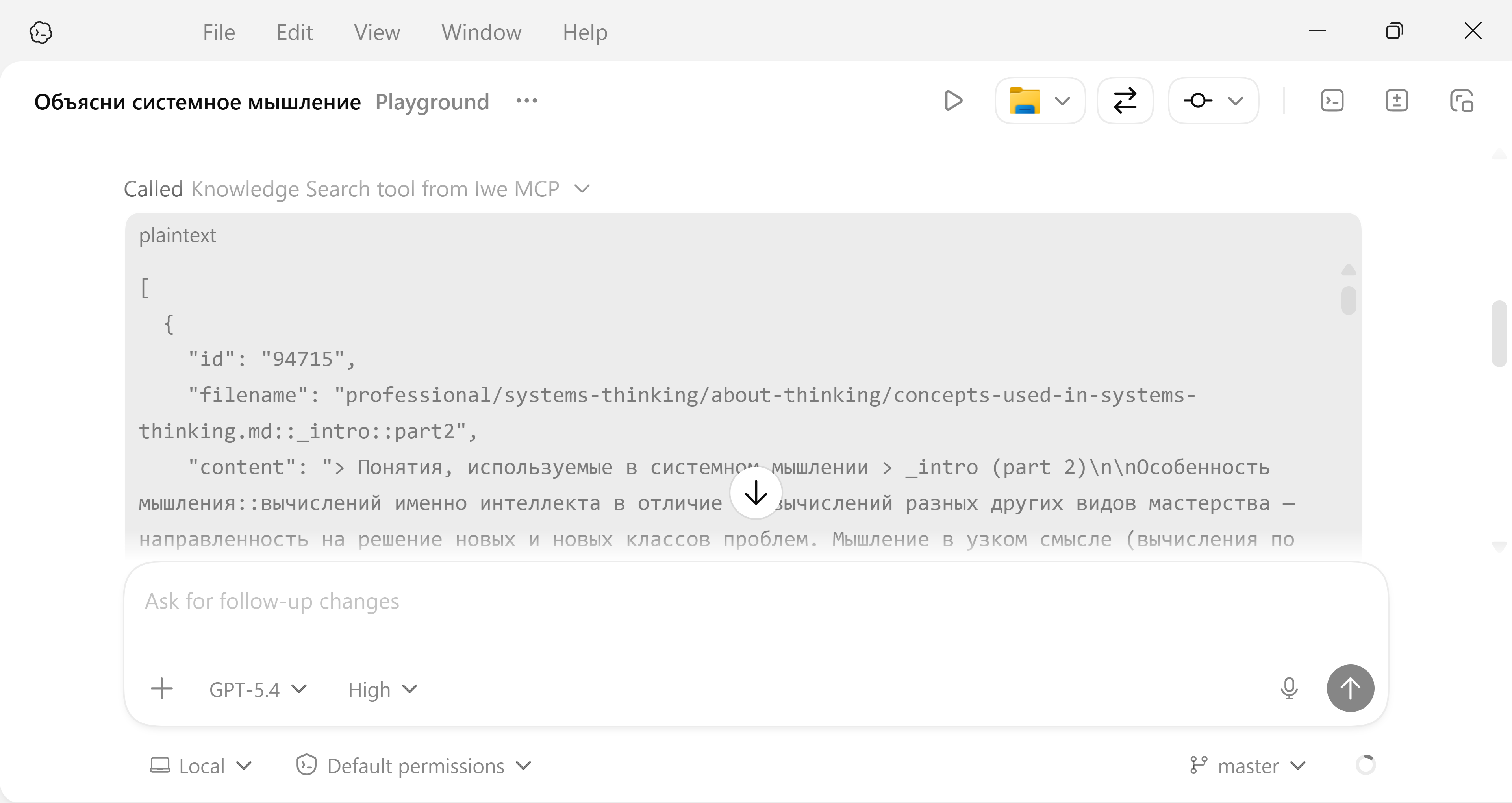Click the plus attach icon
1512x803 pixels.
click(x=161, y=688)
